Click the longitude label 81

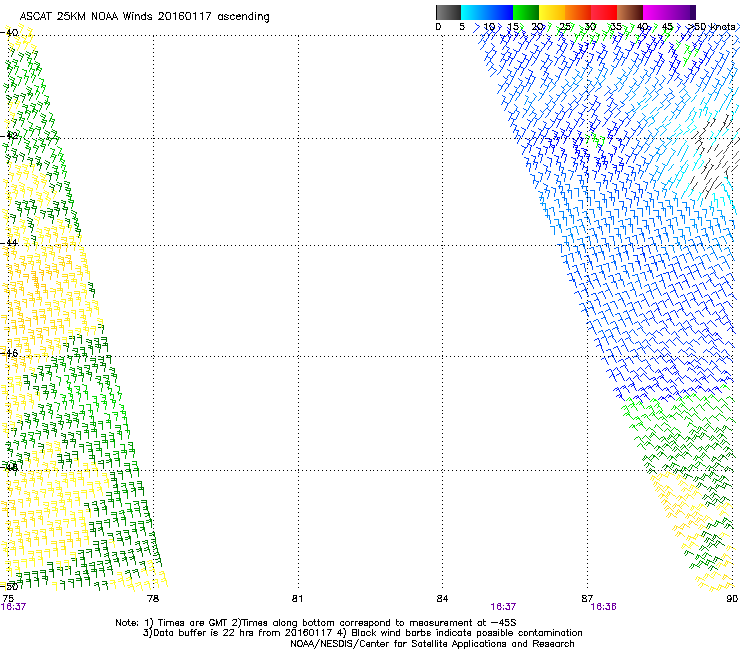297,599
